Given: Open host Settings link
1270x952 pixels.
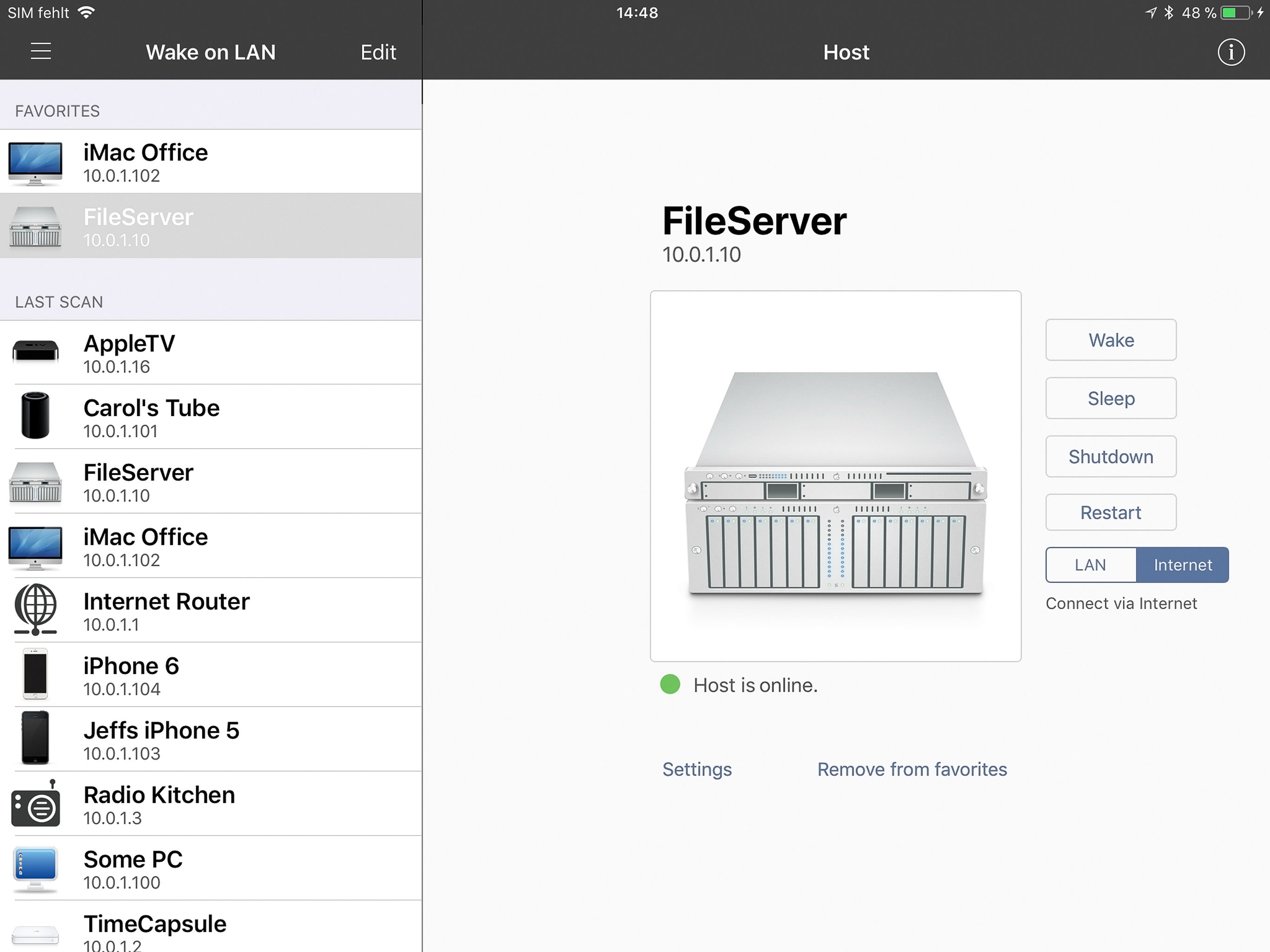Looking at the screenshot, I should point(696,769).
